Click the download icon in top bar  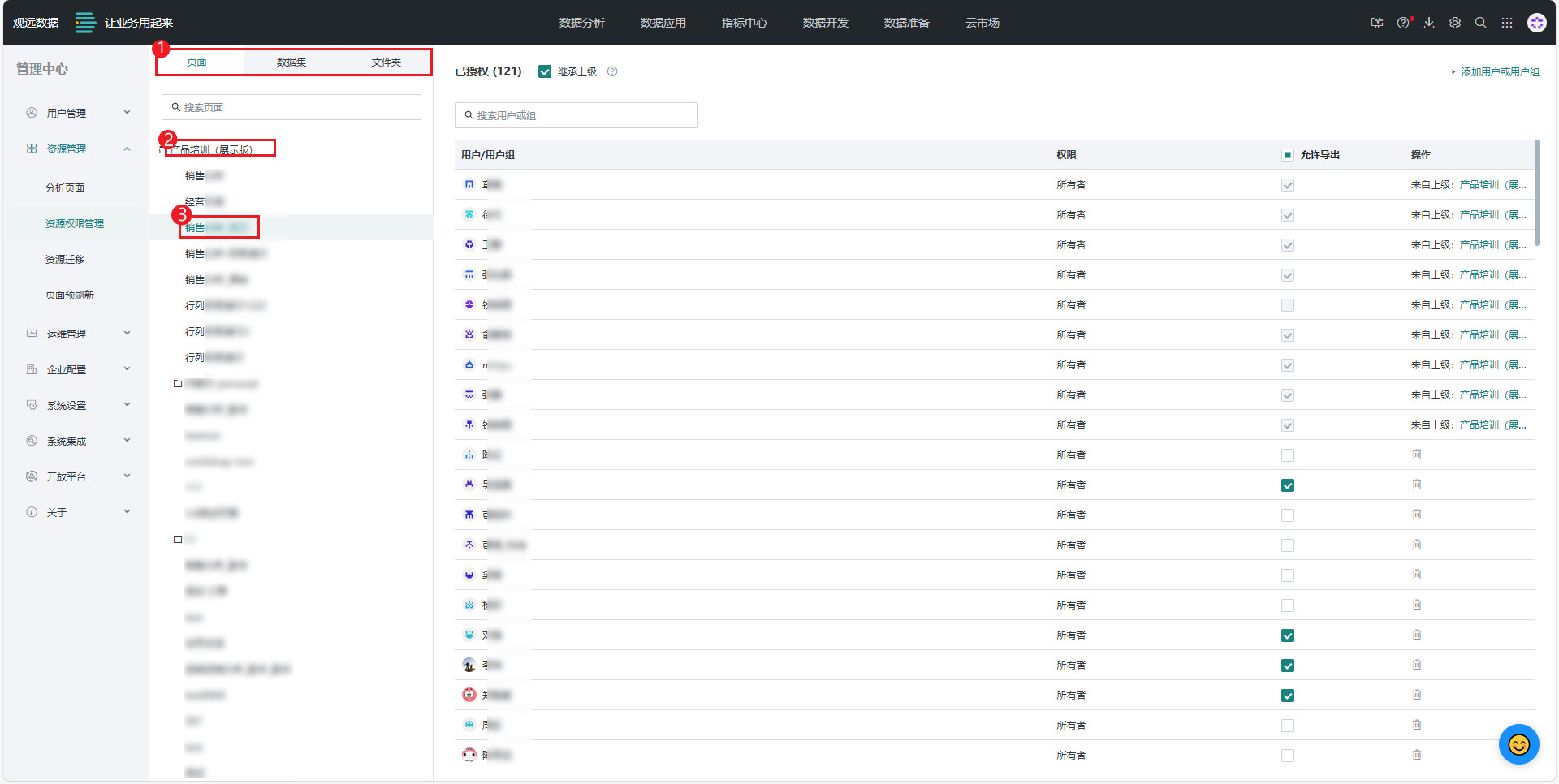click(1429, 23)
